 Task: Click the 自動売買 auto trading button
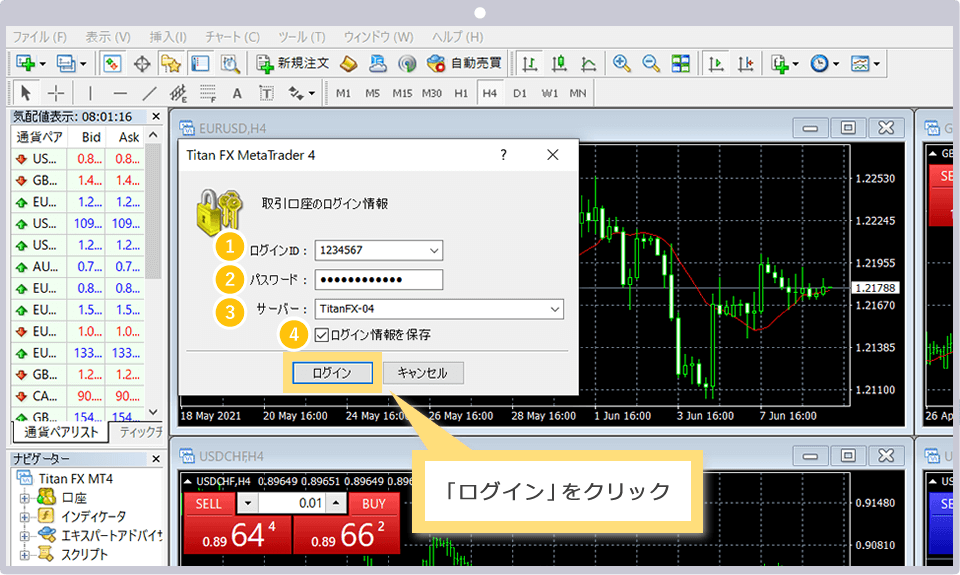pyautogui.click(x=464, y=63)
